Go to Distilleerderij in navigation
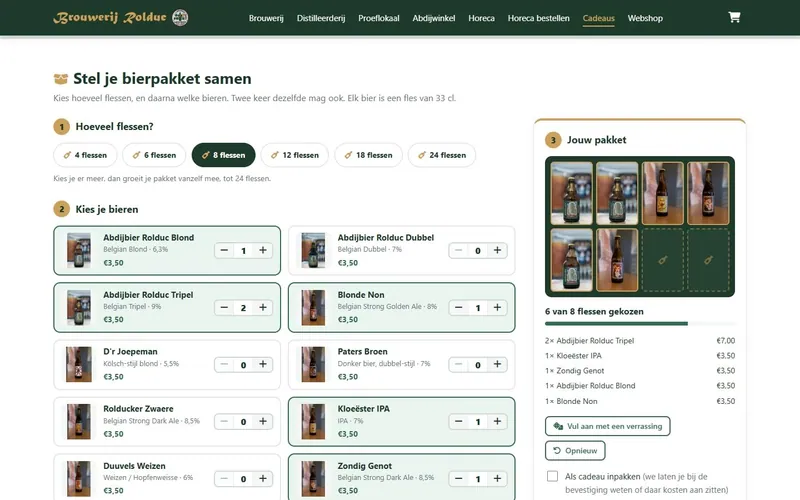800x500 pixels. pos(321,18)
